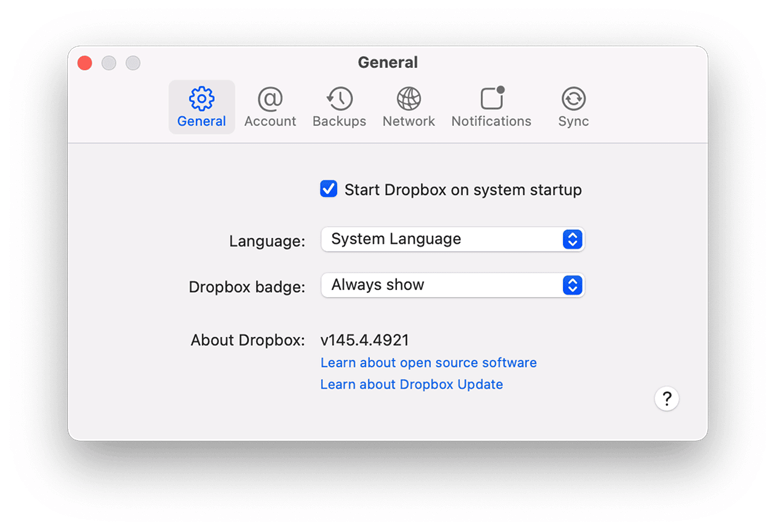
Task: Open the Backups tab
Action: pos(339,107)
